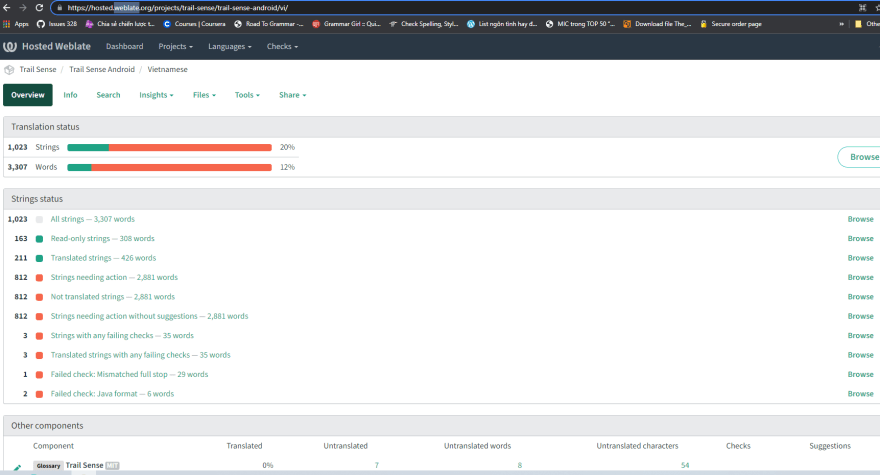This screenshot has height=475, width=880.
Task: Open the Trail Sense glossary component
Action: coord(84,465)
